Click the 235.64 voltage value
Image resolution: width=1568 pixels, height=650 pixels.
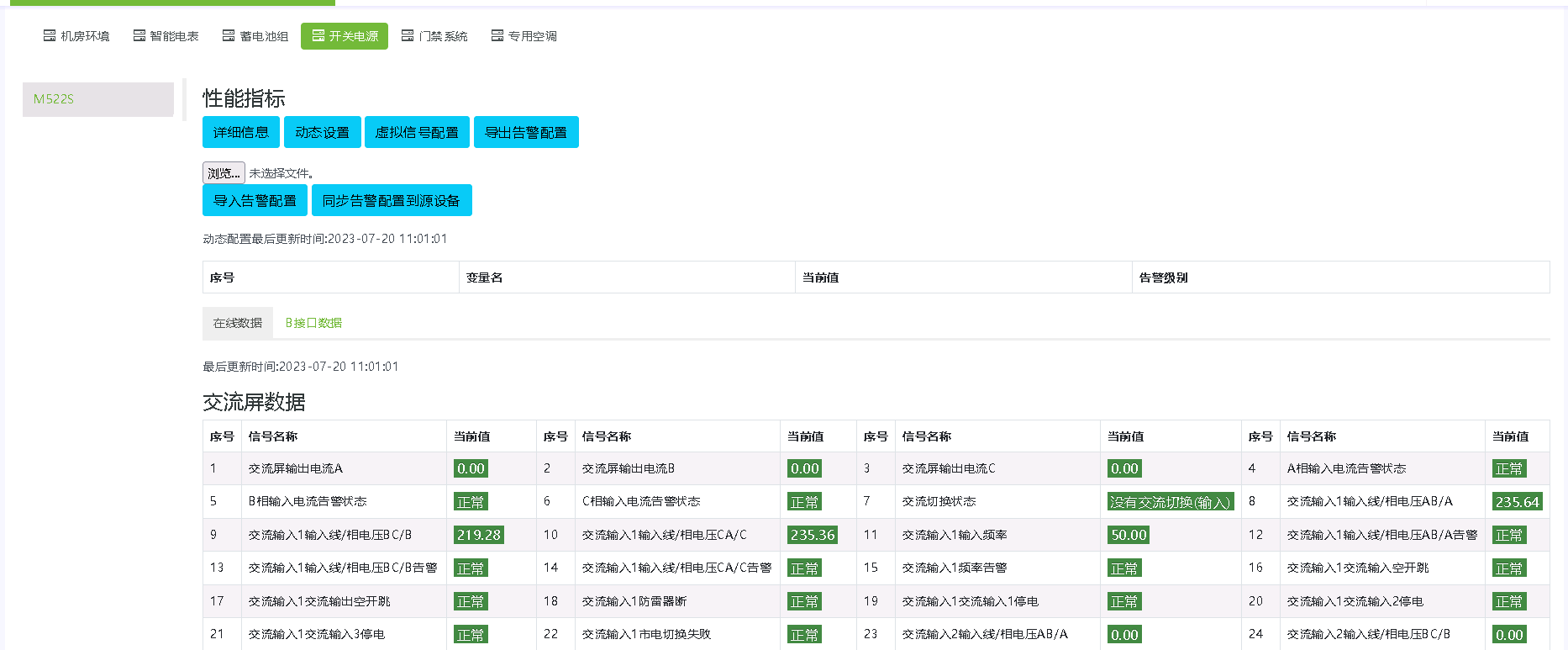(1518, 502)
